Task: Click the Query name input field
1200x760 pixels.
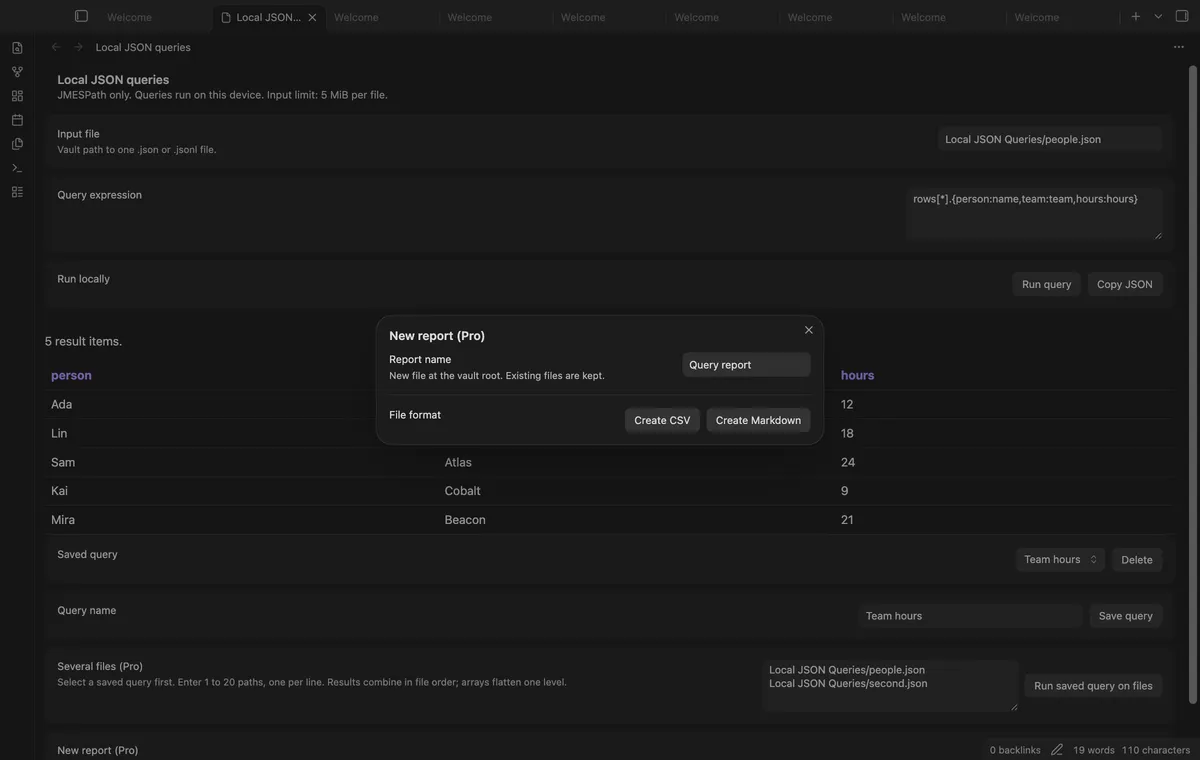Action: (x=970, y=616)
